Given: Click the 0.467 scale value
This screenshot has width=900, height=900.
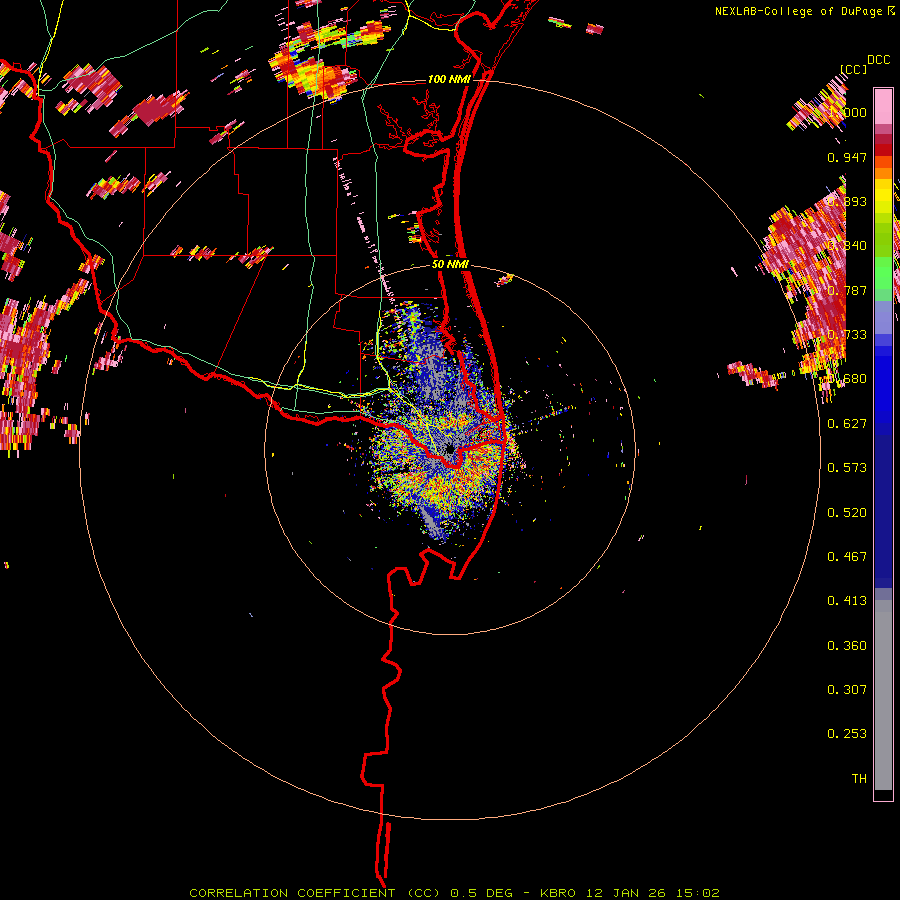Looking at the screenshot, I should (847, 557).
